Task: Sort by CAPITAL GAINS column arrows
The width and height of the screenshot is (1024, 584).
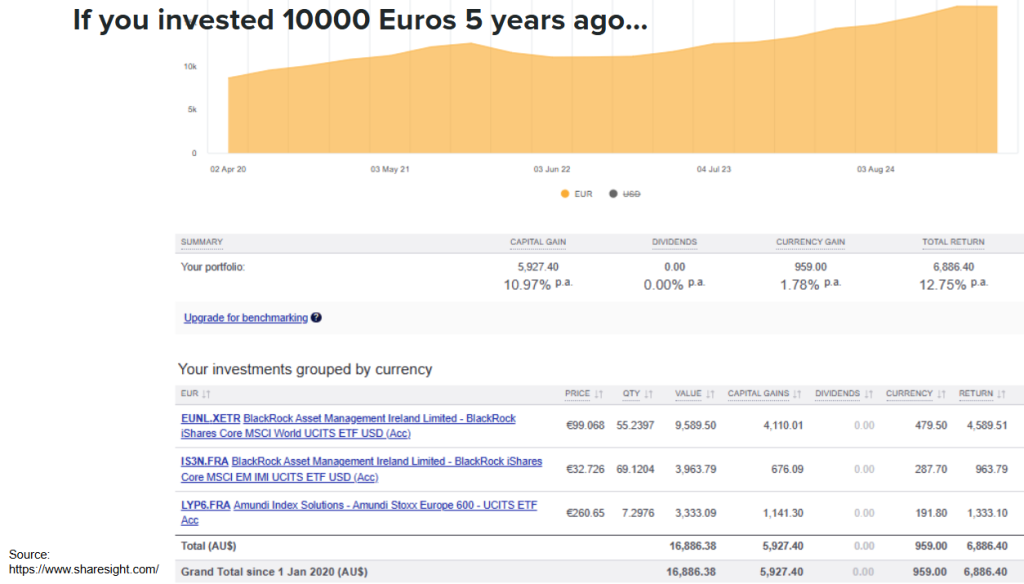Action: tap(797, 394)
